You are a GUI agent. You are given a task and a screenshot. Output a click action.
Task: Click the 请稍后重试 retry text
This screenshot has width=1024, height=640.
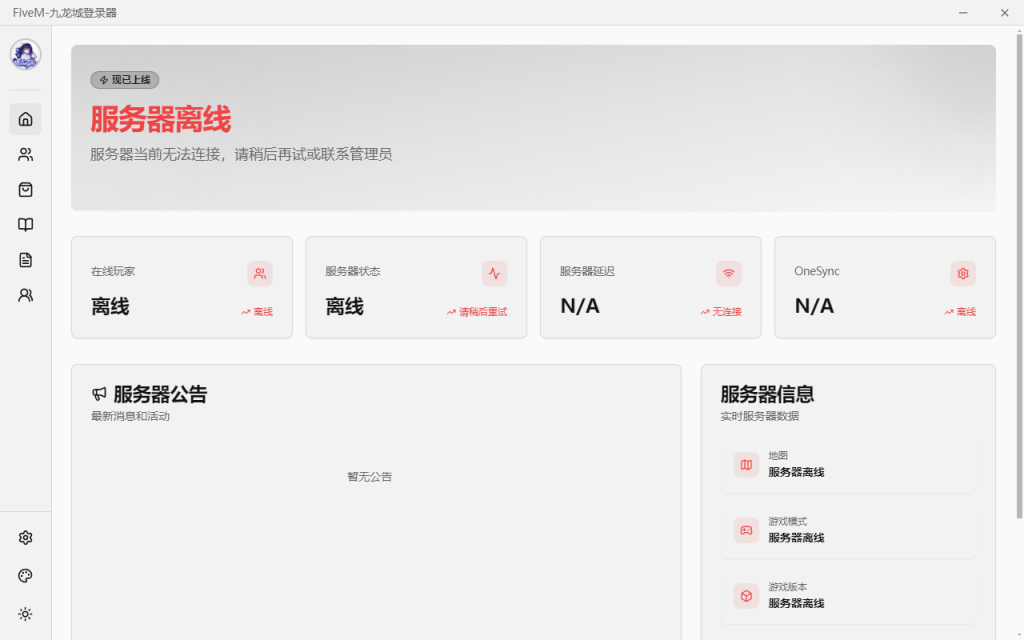482,312
